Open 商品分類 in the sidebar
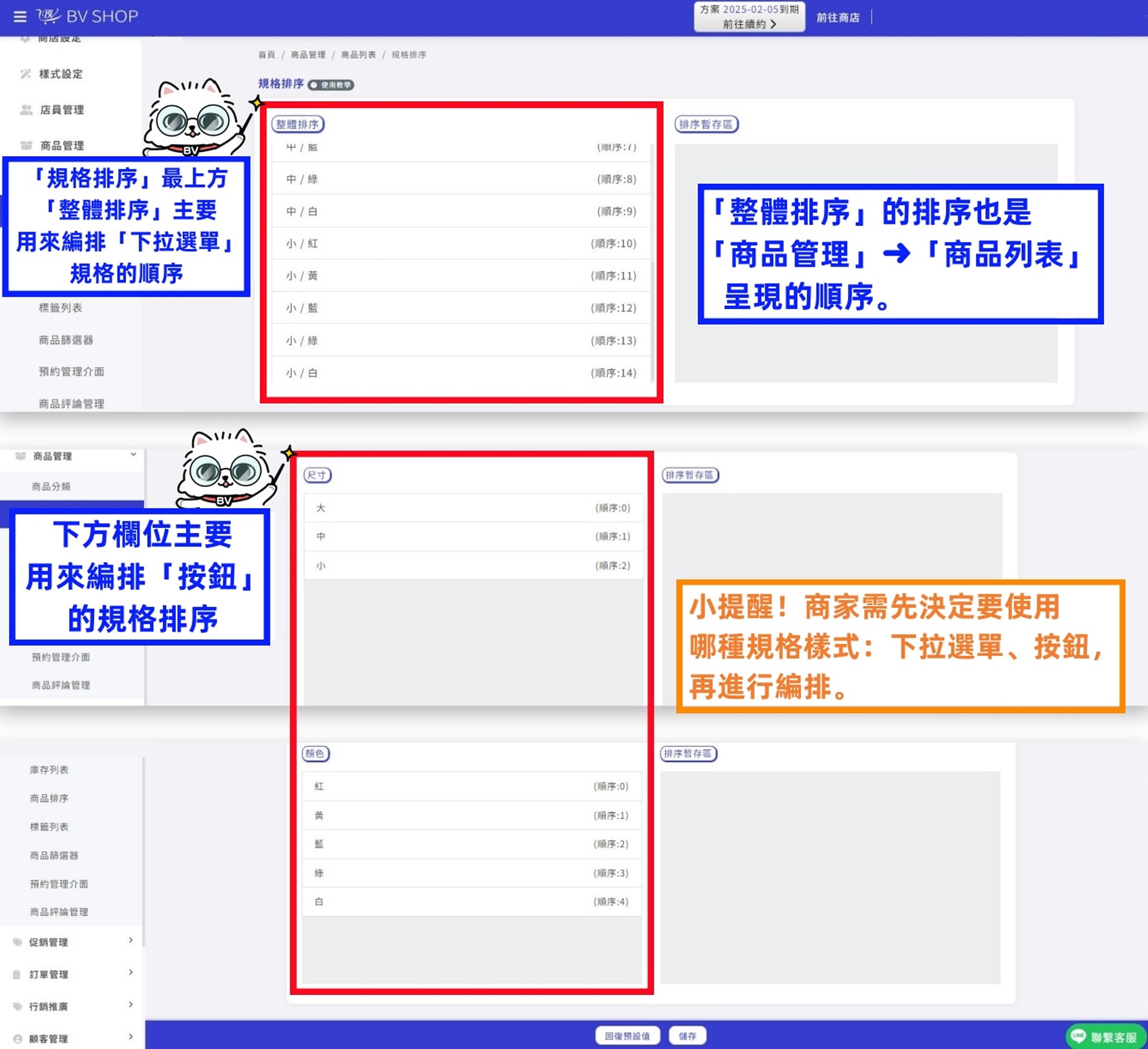Screen dimensions: 1148x1049 click(x=51, y=486)
